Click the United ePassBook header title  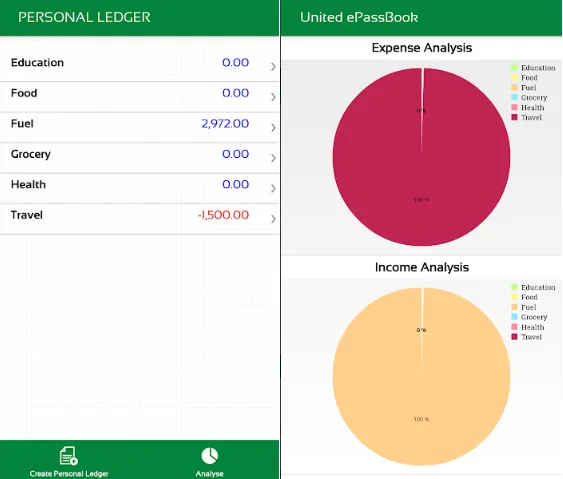coord(359,17)
